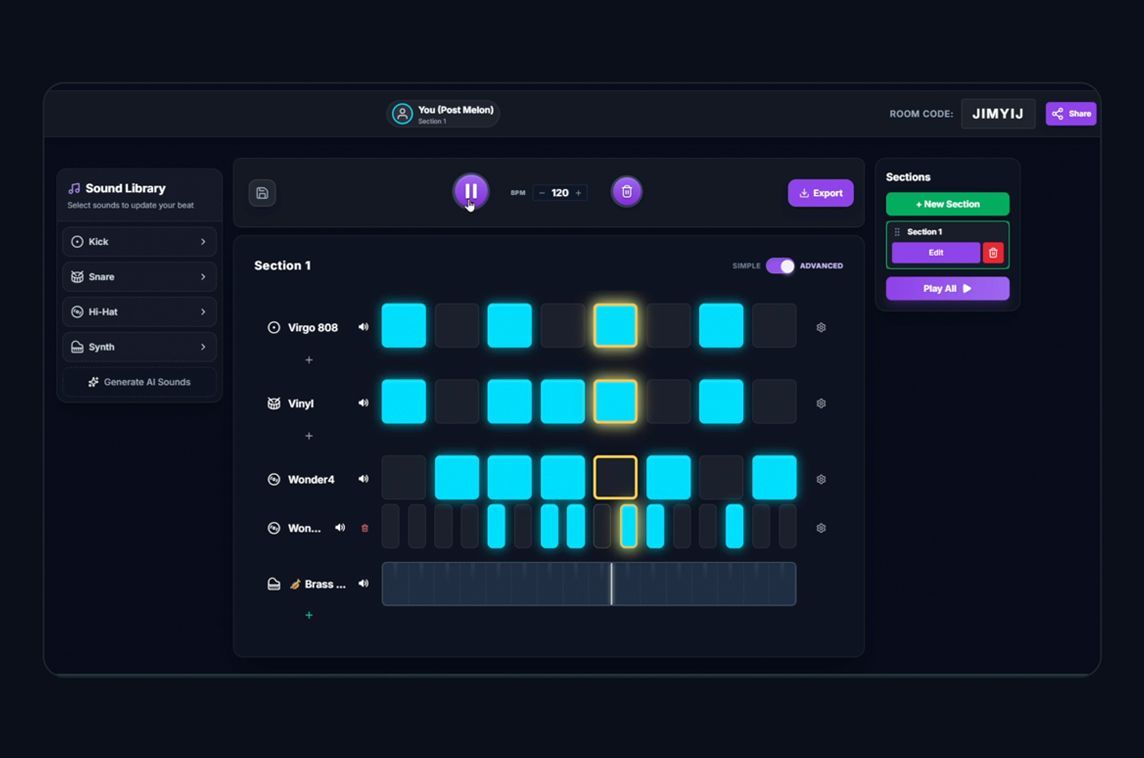1144x758 pixels.
Task: Click the playhead marker in Brass timeline
Action: click(611, 584)
